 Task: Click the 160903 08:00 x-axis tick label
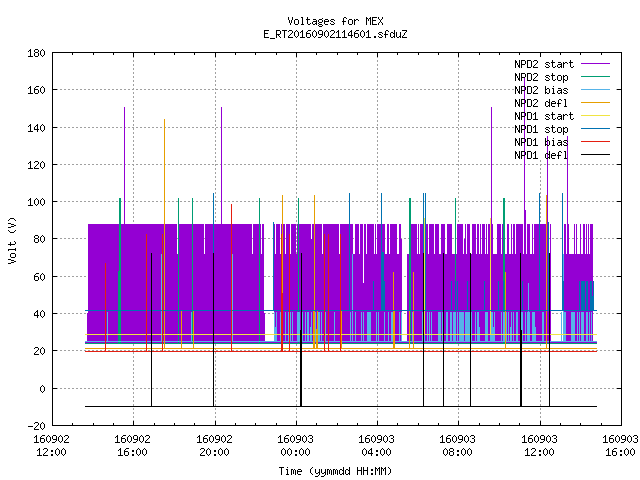(x=457, y=445)
